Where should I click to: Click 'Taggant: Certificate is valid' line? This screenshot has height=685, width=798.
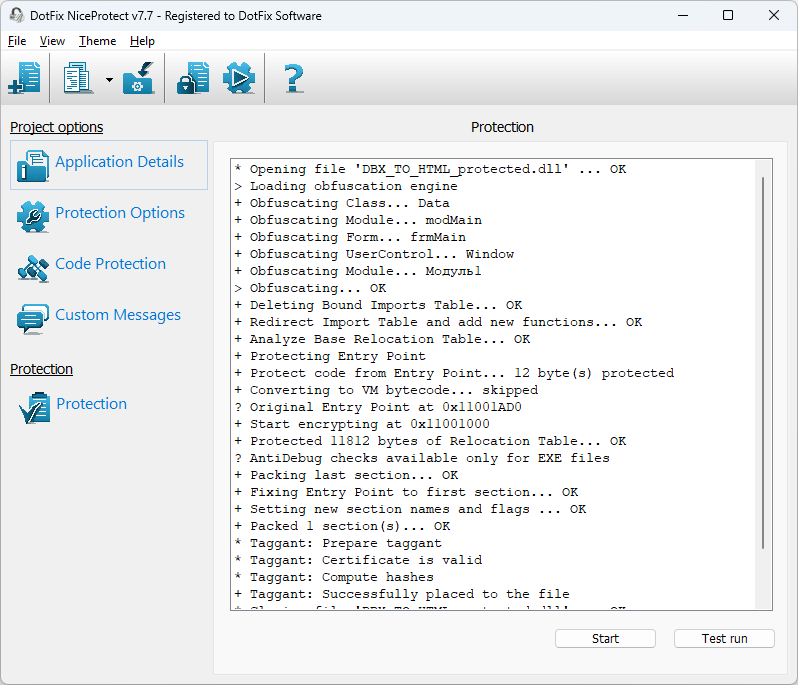click(x=358, y=560)
